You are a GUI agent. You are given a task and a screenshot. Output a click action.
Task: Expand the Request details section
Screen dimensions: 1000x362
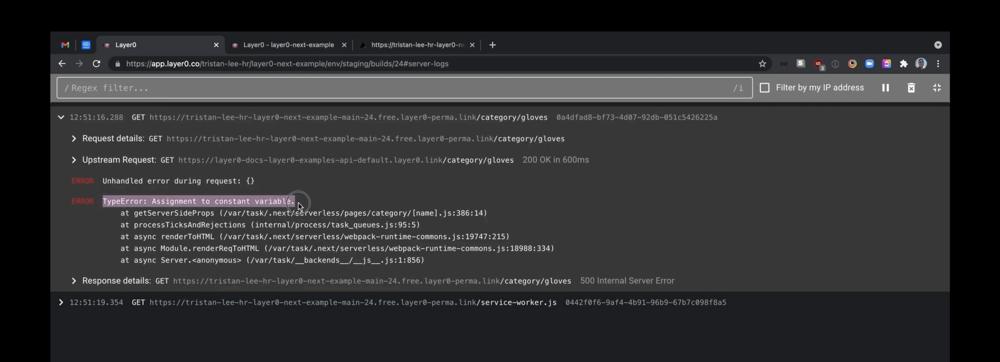click(x=74, y=138)
